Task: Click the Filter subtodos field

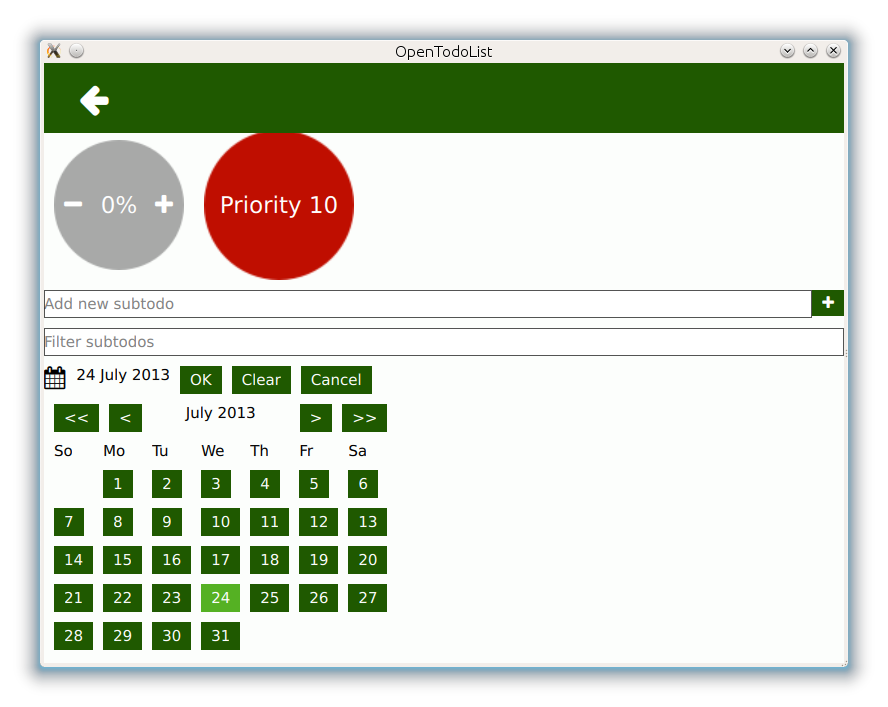Action: click(x=444, y=342)
